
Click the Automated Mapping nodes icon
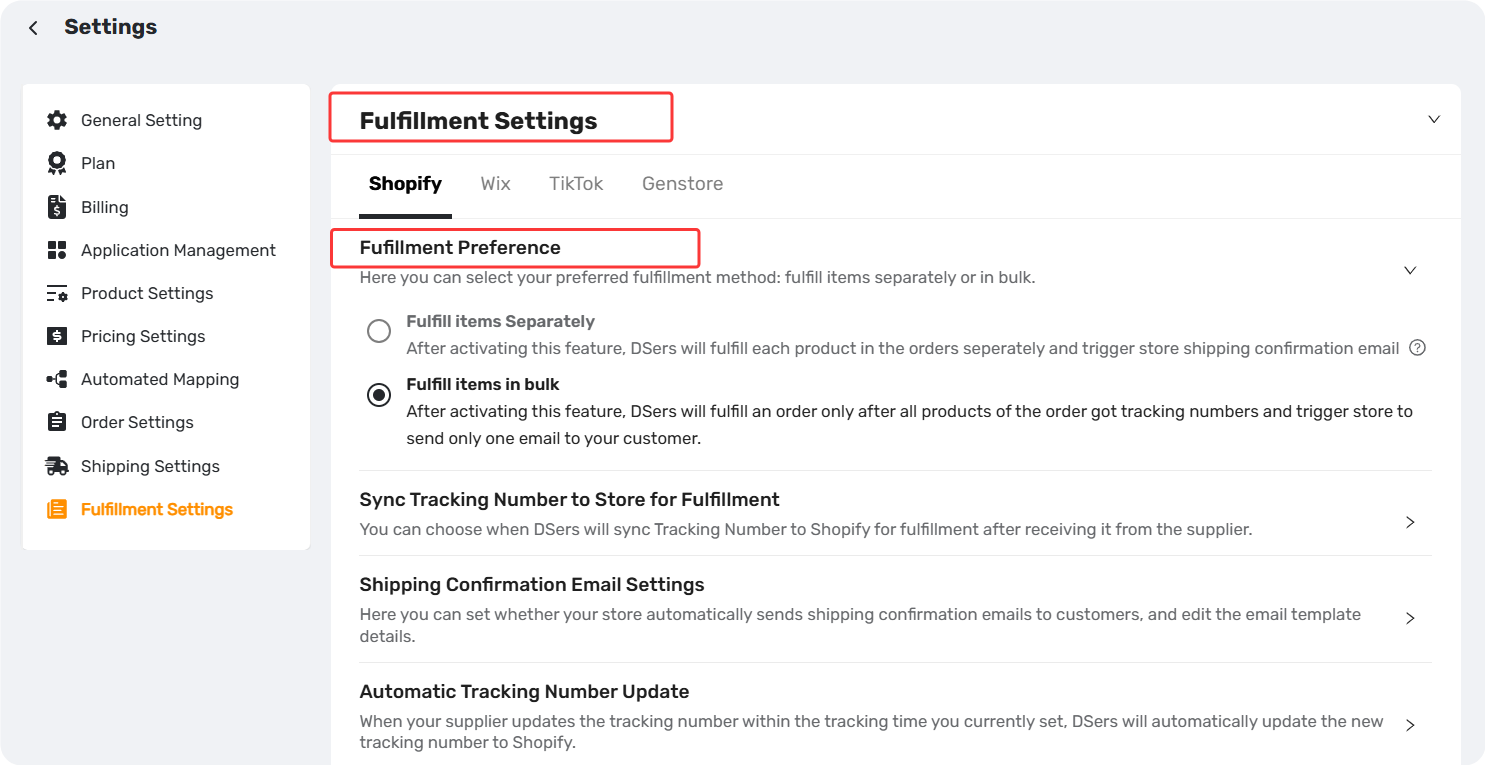[57, 379]
